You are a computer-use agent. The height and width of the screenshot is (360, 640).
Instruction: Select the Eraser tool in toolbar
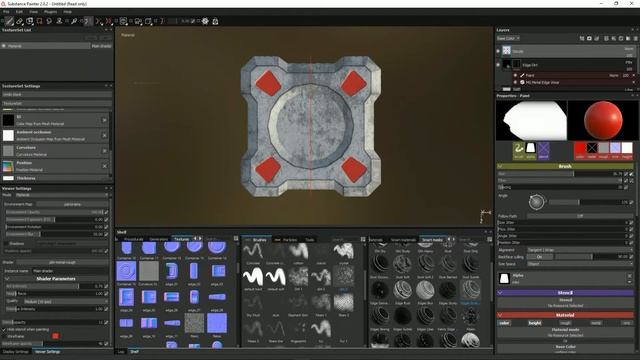tap(19, 21)
